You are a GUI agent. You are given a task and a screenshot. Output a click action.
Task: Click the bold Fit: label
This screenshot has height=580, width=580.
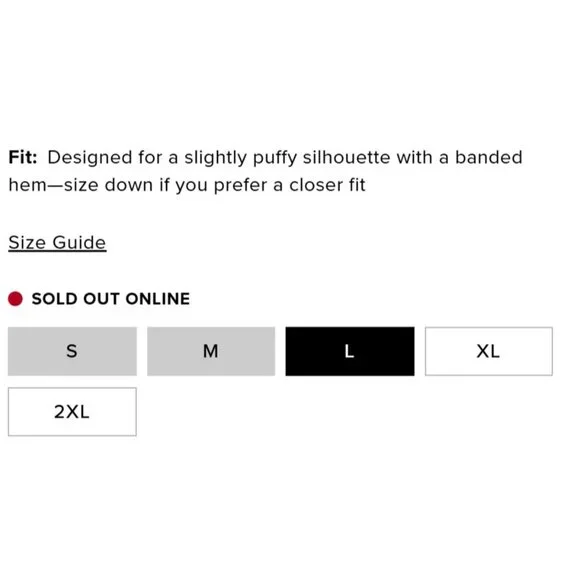(23, 157)
